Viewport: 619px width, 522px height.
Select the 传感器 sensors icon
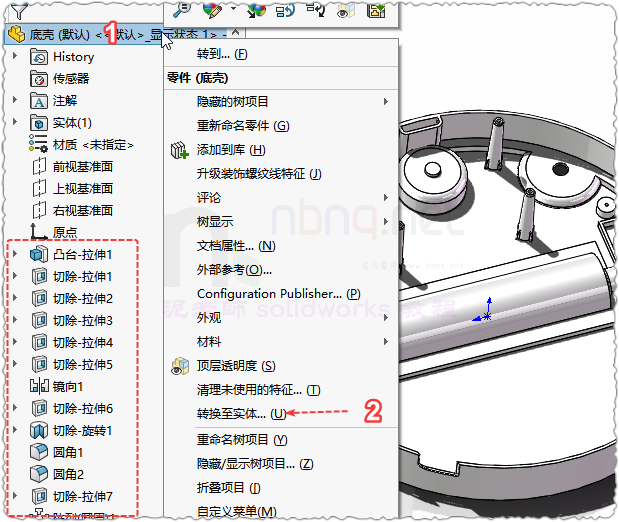(39, 79)
